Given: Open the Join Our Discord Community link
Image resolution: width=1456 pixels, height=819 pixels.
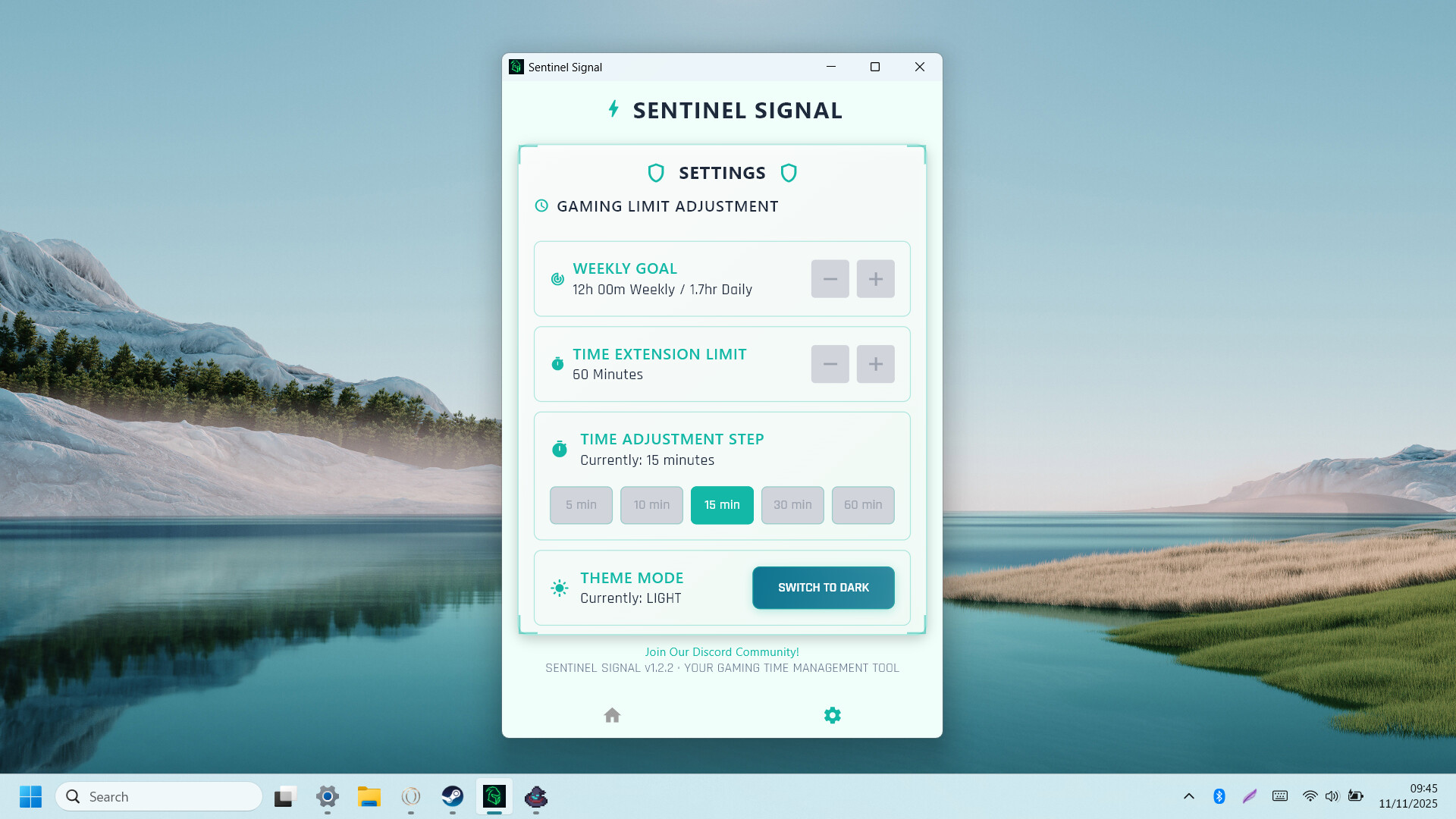Looking at the screenshot, I should click(721, 651).
